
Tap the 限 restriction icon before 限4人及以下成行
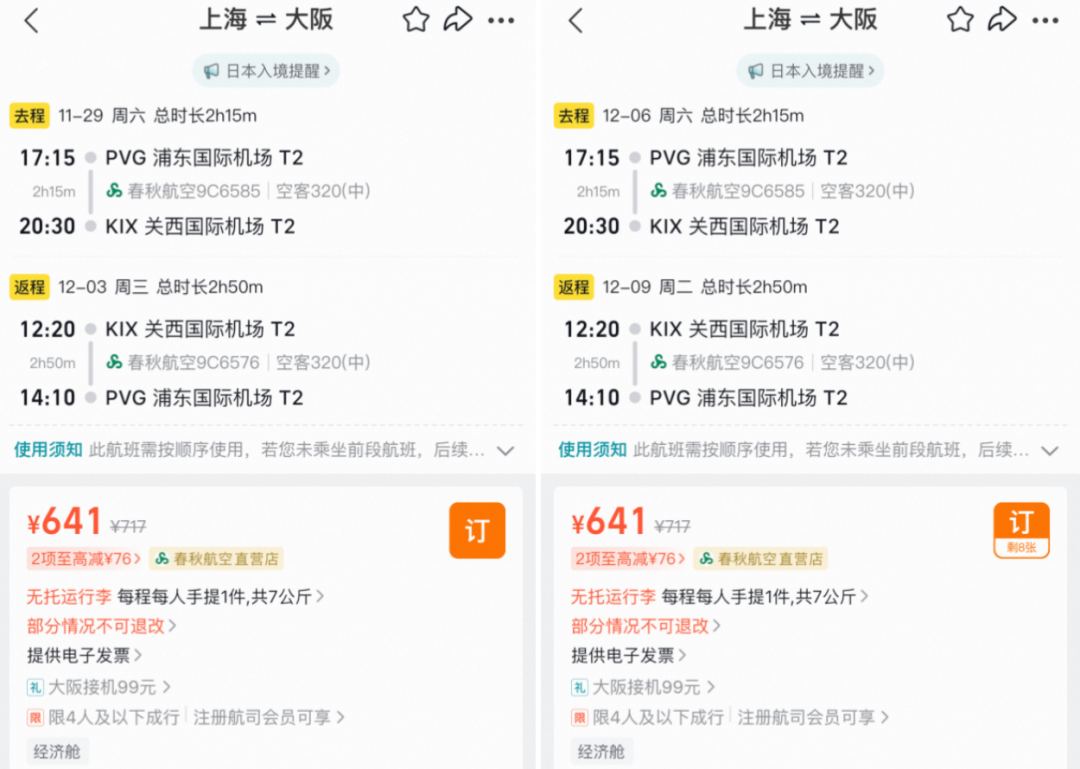click(x=33, y=718)
